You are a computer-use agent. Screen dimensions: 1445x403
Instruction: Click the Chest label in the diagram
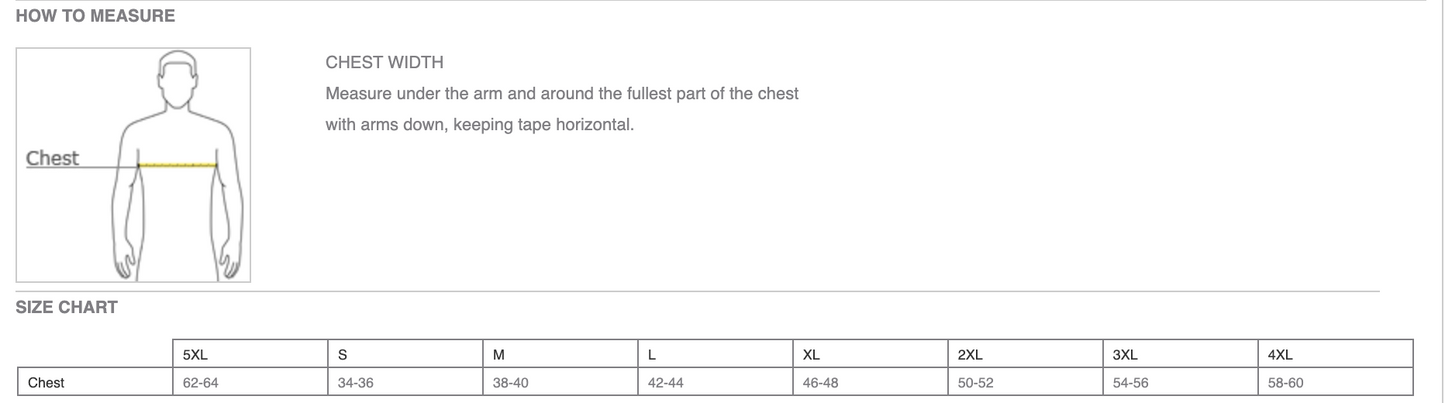[x=52, y=158]
